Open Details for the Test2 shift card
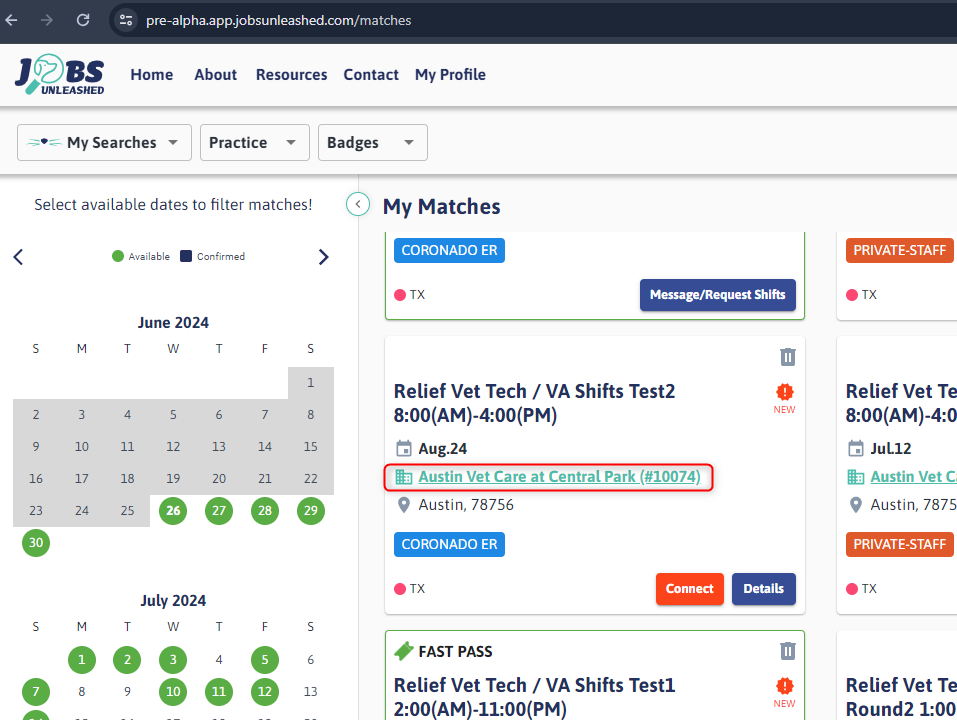Viewport: 957px width, 720px height. point(764,589)
